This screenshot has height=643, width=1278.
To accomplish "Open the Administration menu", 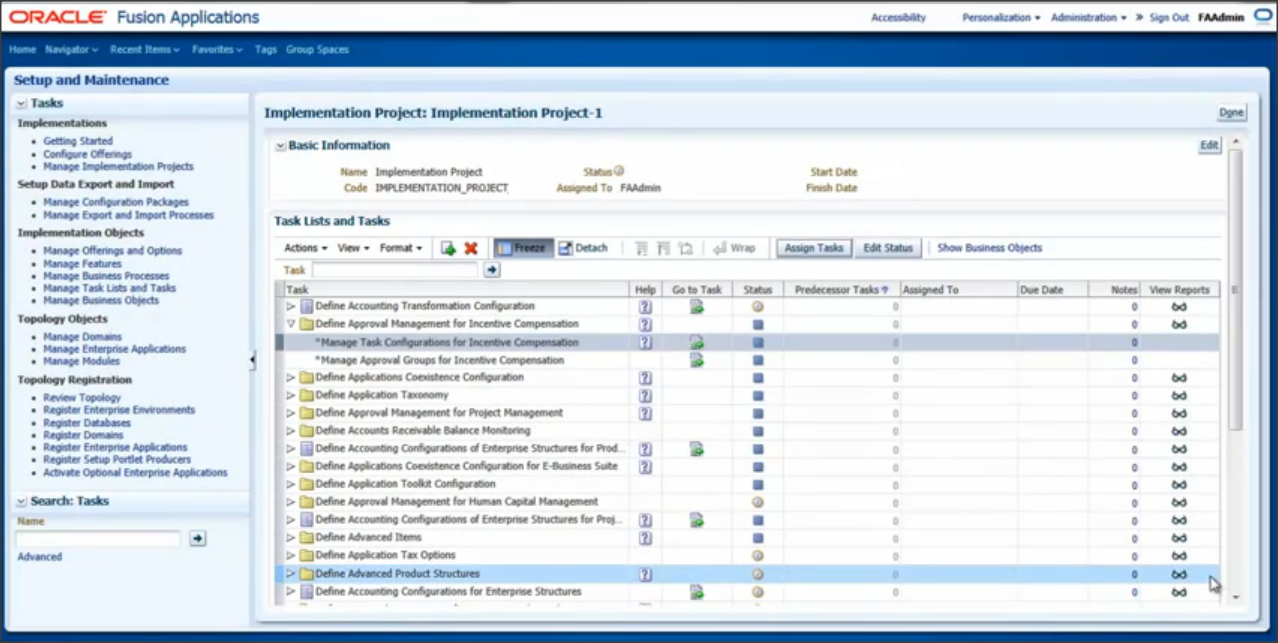I will [x=1089, y=18].
